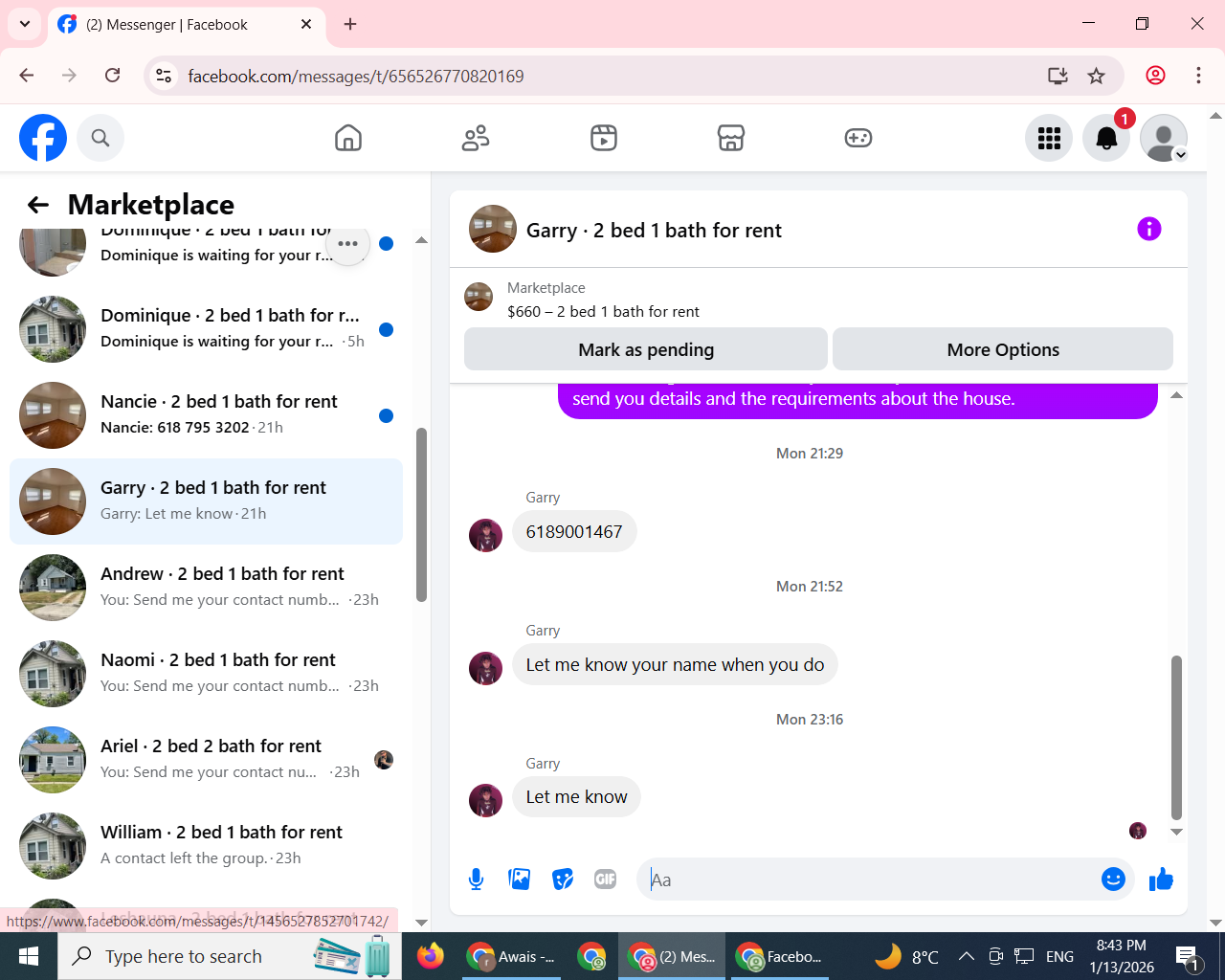Click the chat message scrollbar thumb
1225x980 pixels.
[1176, 737]
